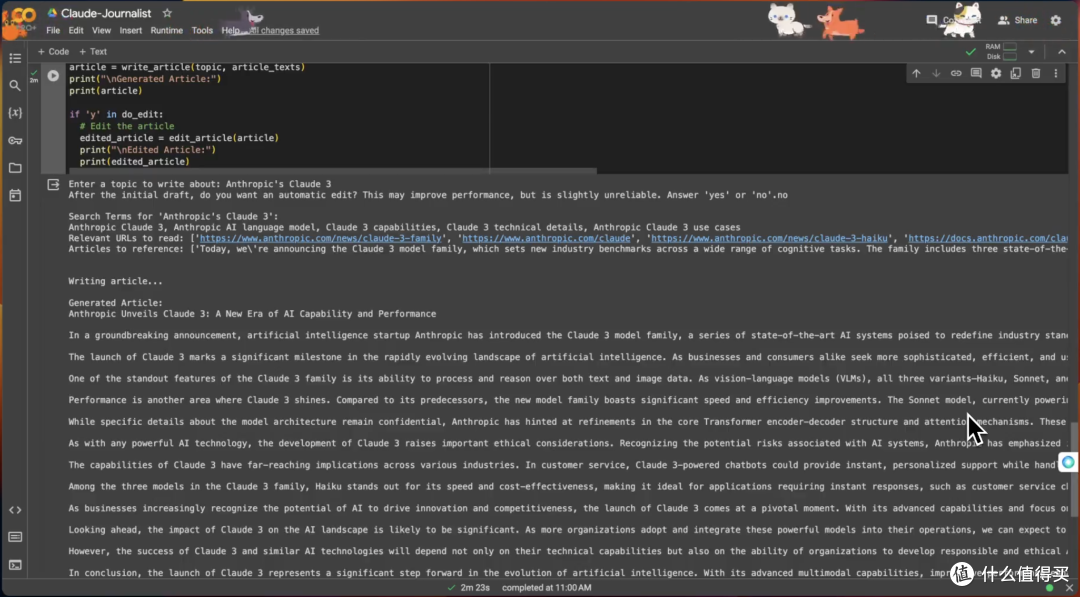Open the https://www.anthropic.com/claude link
The width and height of the screenshot is (1080, 597).
point(546,238)
